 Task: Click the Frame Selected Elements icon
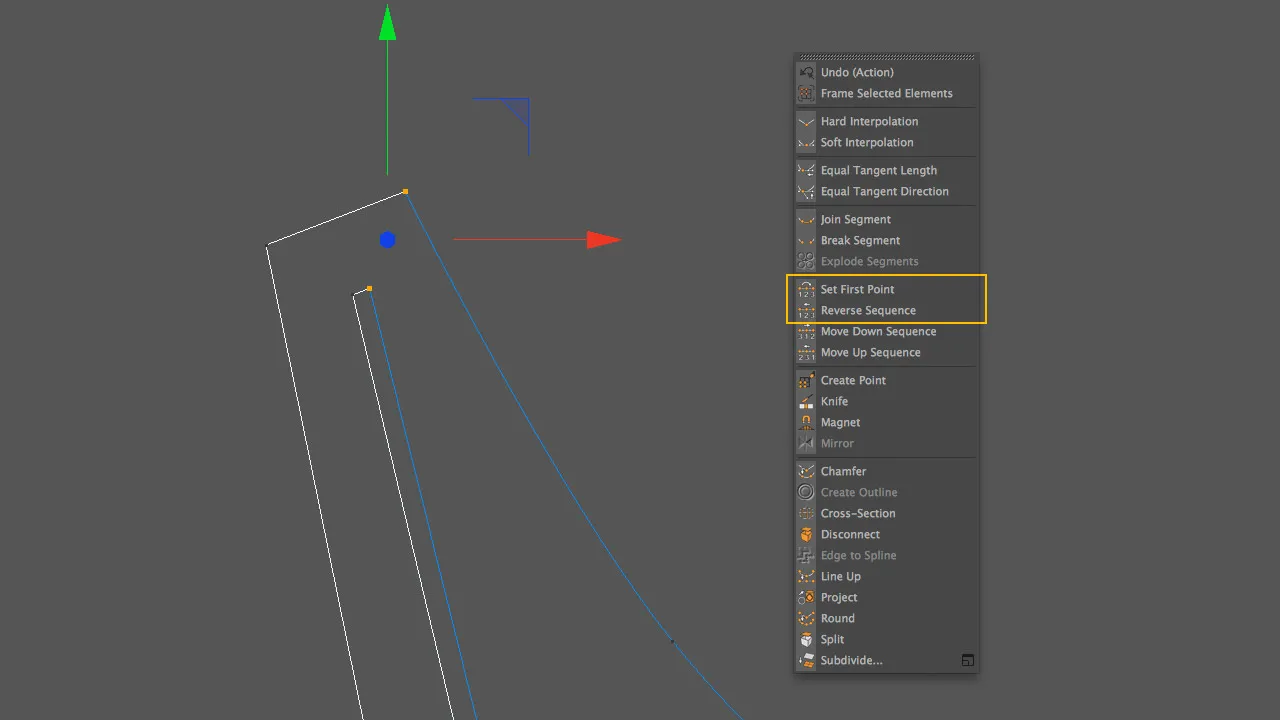click(806, 93)
